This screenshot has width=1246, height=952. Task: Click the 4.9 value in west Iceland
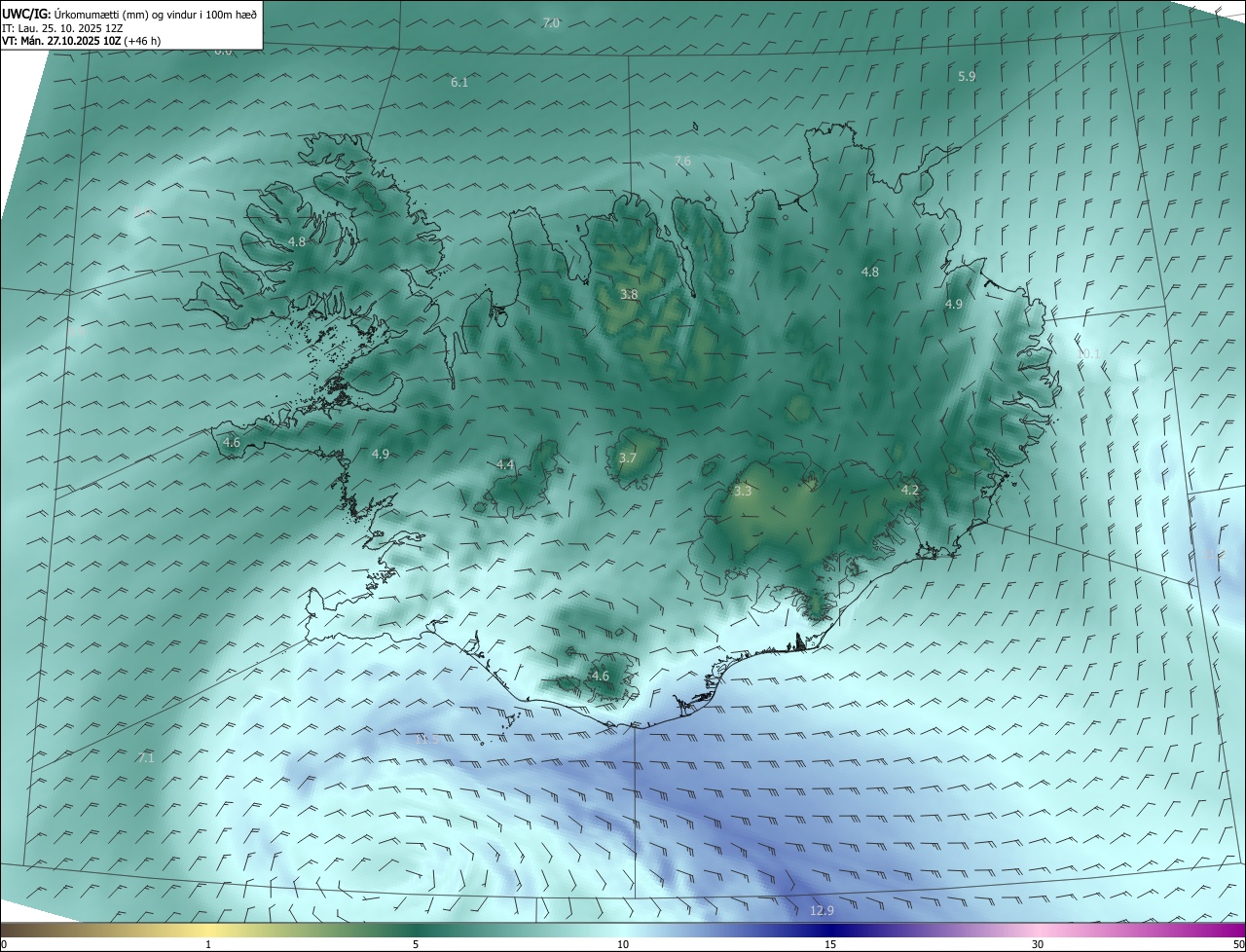coord(381,455)
